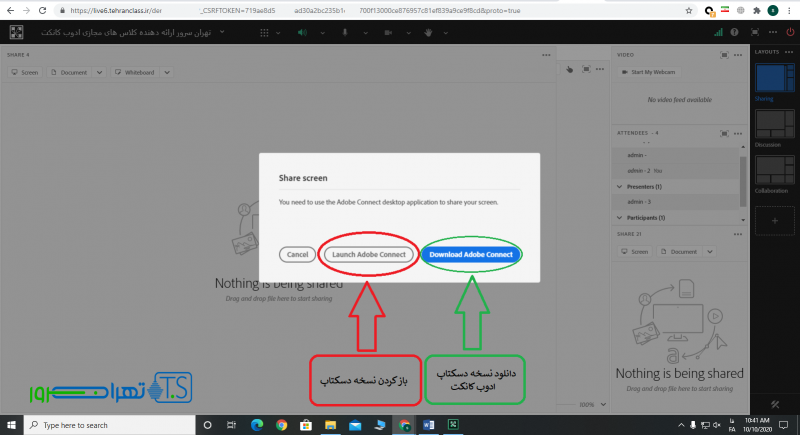
Task: Open the Attendees pod options menu
Action: point(739,132)
